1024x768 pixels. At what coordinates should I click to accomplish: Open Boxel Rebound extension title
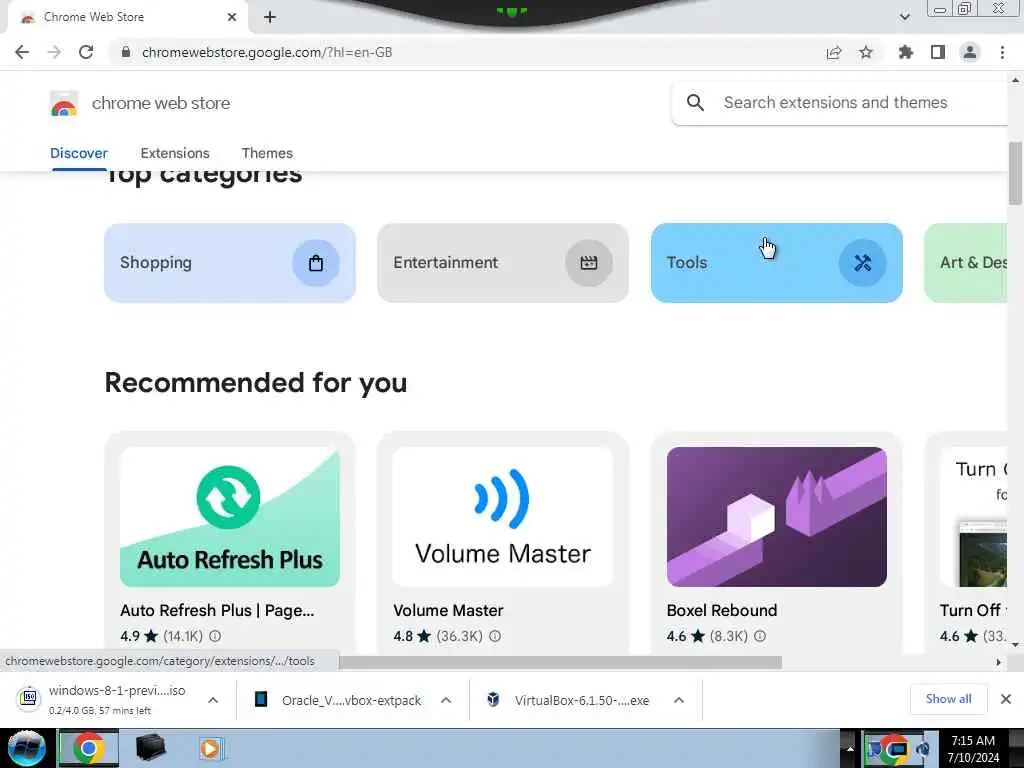coord(722,610)
